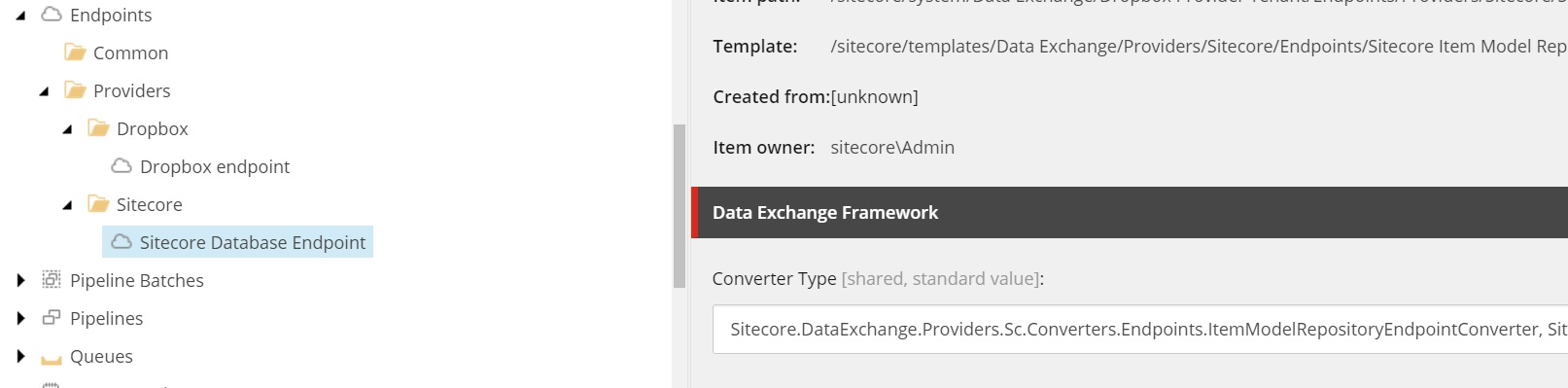1568x388 pixels.
Task: Click the Dropbox endpoint cloud icon
Action: pos(122,166)
